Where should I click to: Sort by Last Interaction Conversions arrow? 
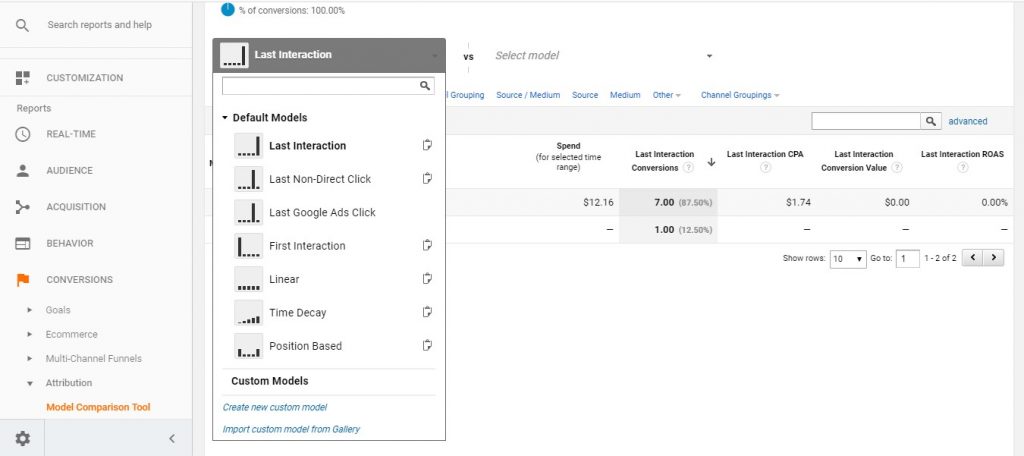[711, 162]
